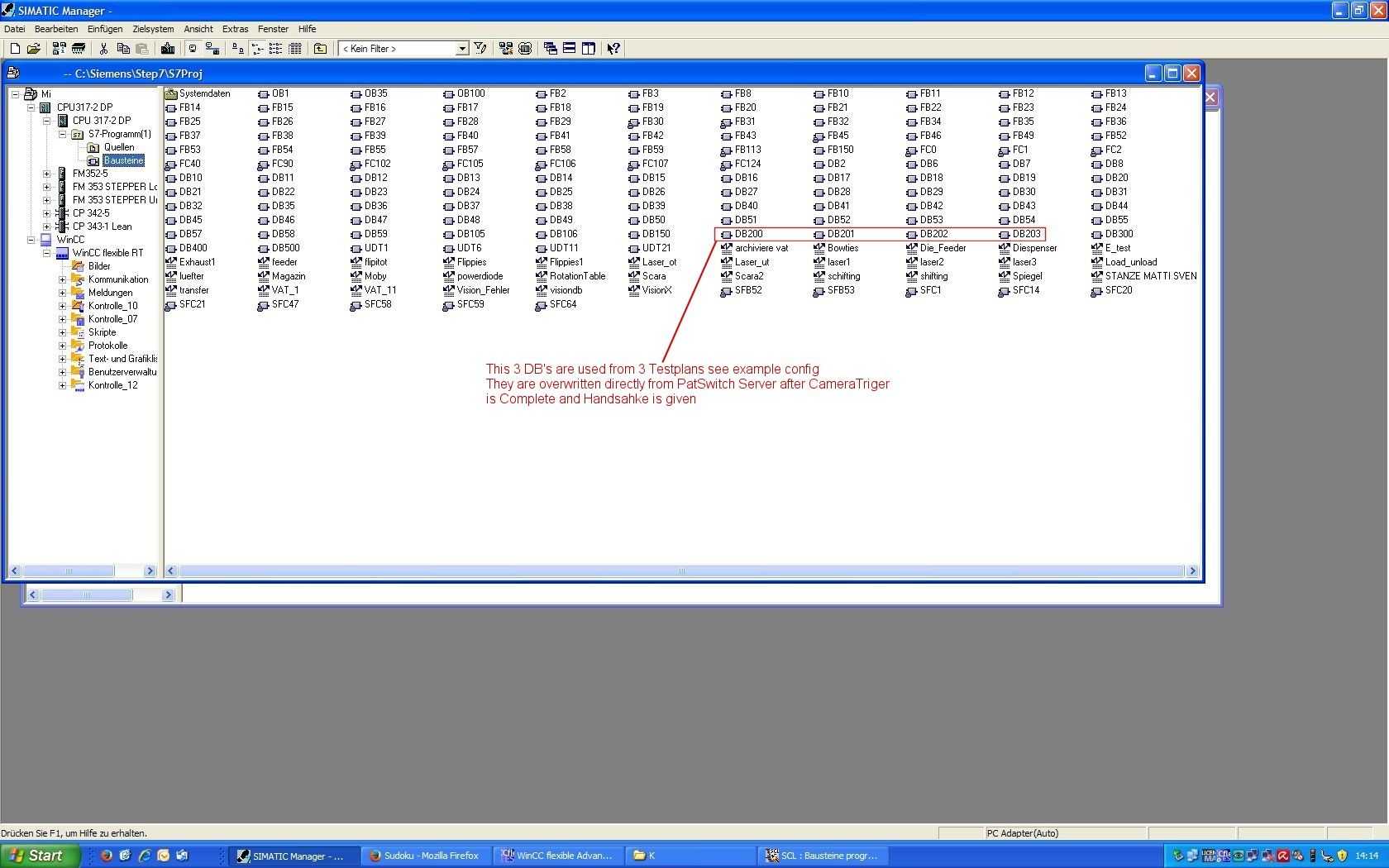The width and height of the screenshot is (1389, 868).
Task: Click the Download to PLC icon
Action: (x=168, y=49)
